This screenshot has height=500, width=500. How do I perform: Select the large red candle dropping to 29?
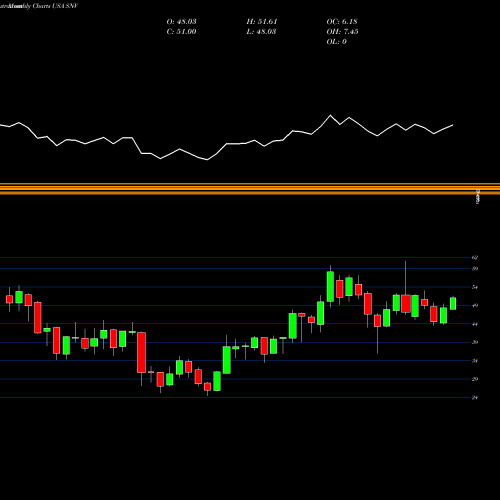coord(141,352)
